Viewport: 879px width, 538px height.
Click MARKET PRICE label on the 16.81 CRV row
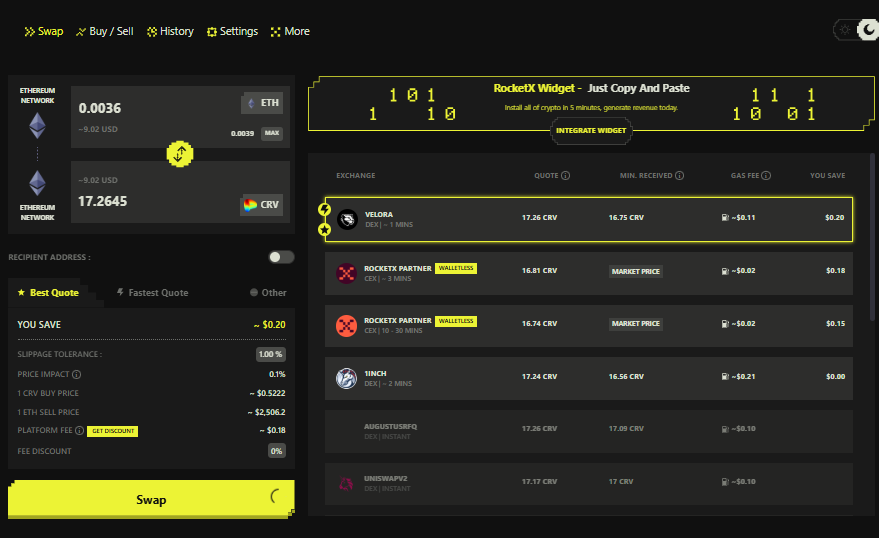tap(636, 271)
